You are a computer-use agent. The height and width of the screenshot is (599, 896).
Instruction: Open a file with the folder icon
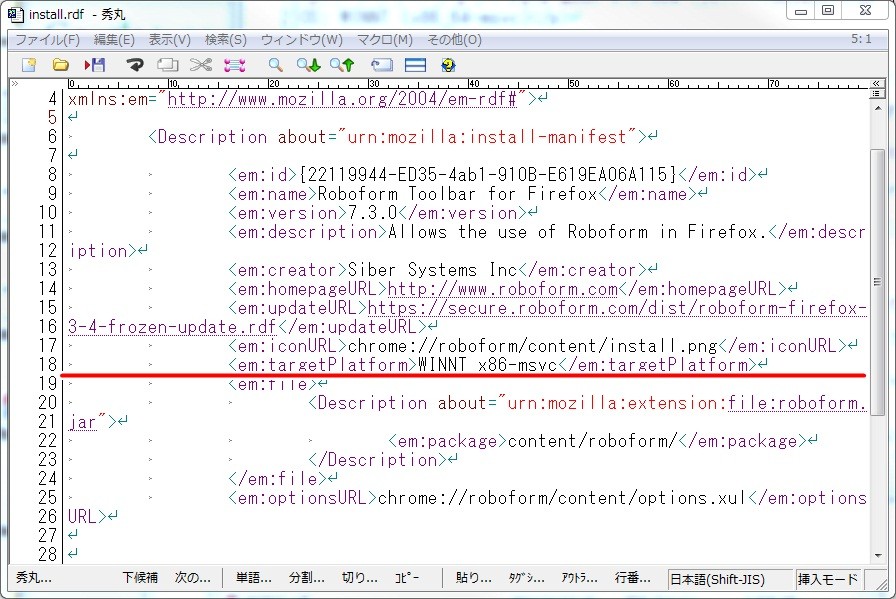tap(61, 65)
